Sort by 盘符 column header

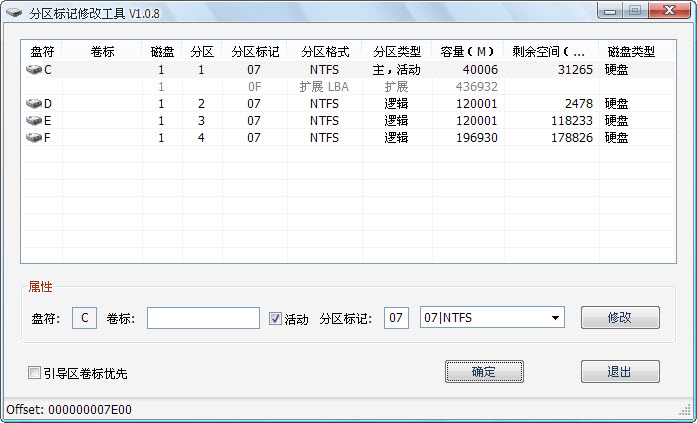[x=42, y=51]
